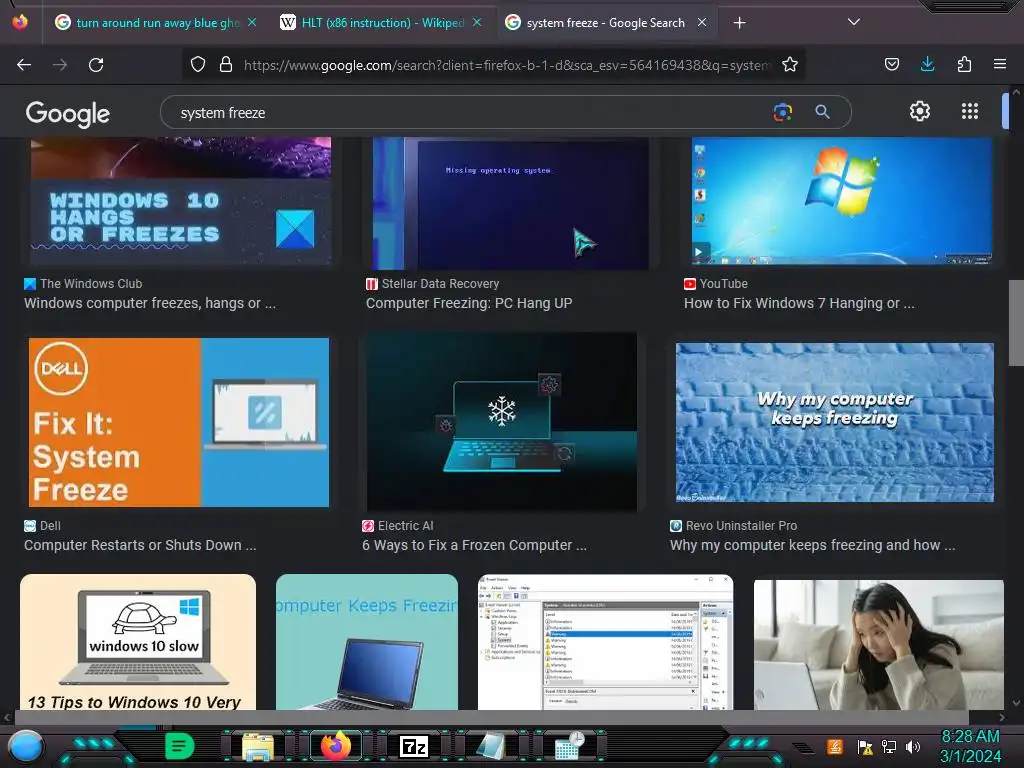
Task: Open the stressed woman photo result
Action: coord(878,645)
